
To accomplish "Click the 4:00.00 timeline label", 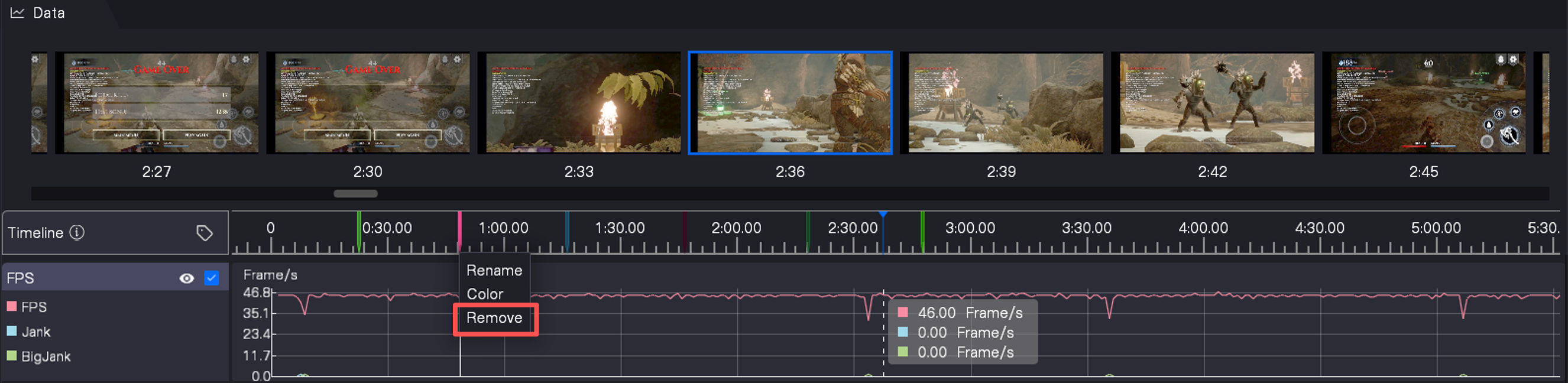I will [1203, 228].
